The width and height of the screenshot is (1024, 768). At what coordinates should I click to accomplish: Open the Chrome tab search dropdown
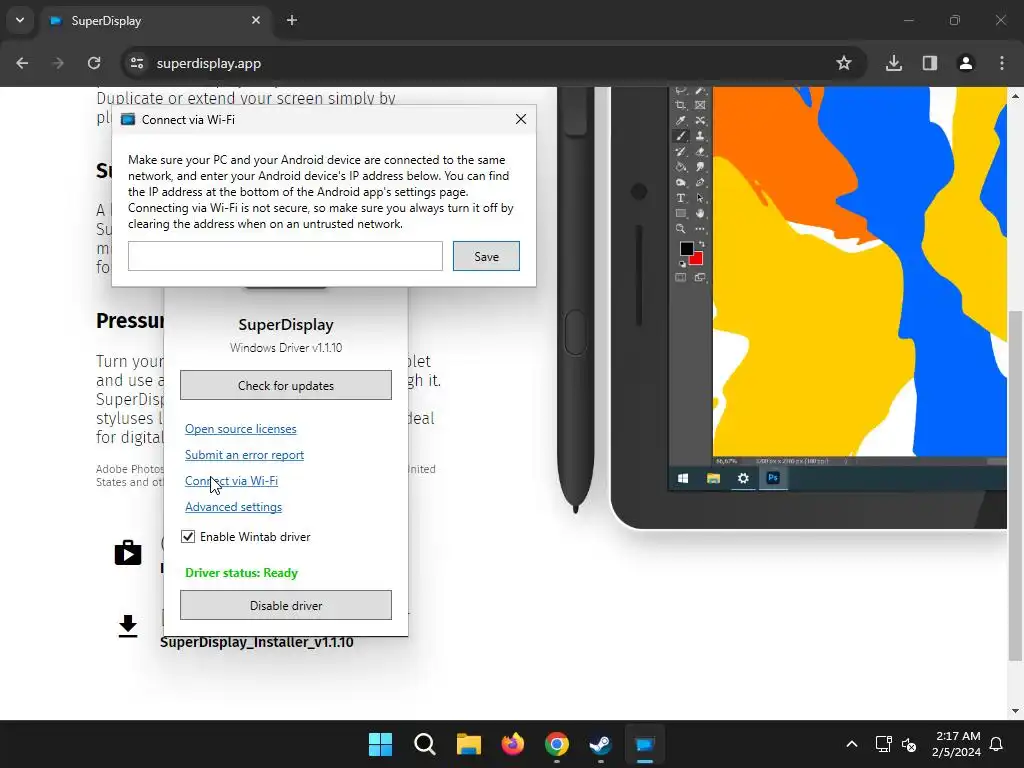click(20, 20)
